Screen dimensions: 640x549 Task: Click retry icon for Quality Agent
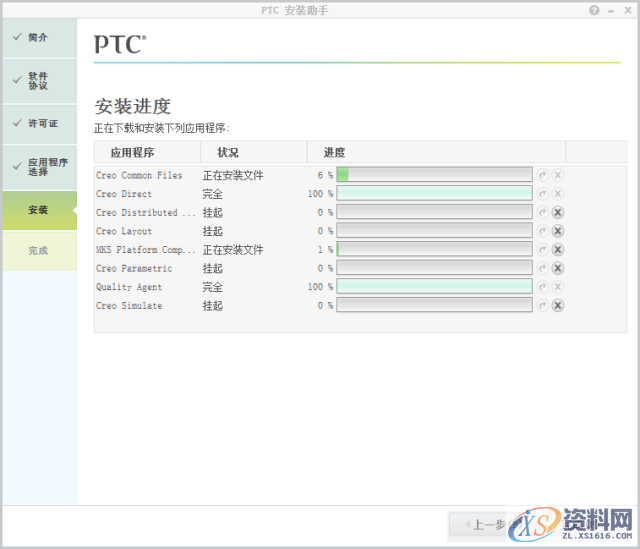[x=542, y=287]
